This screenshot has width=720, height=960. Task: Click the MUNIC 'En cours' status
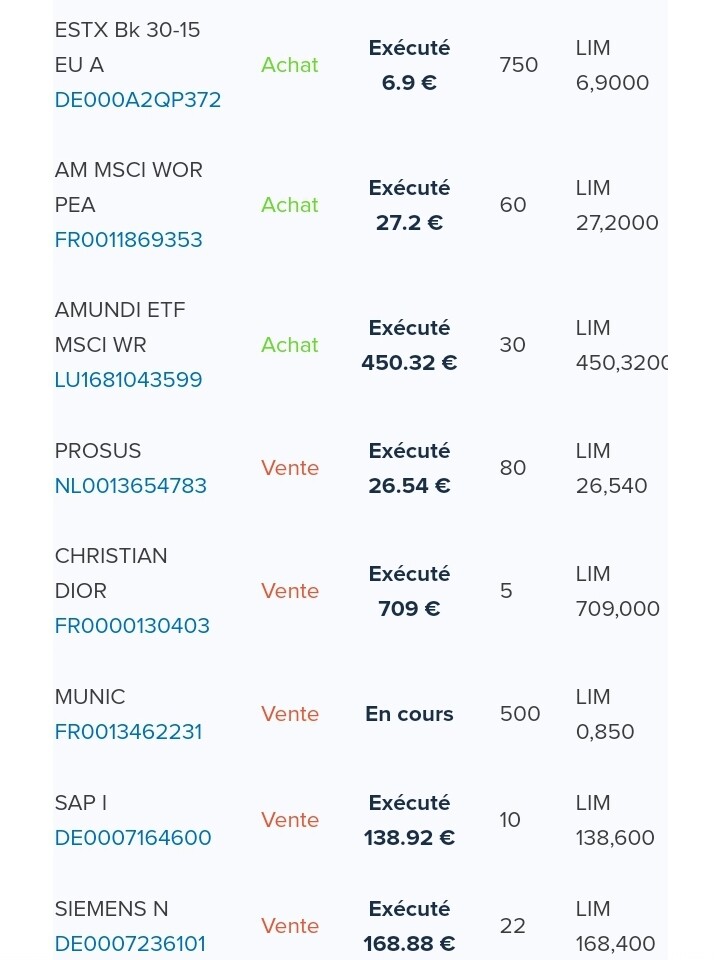[409, 714]
